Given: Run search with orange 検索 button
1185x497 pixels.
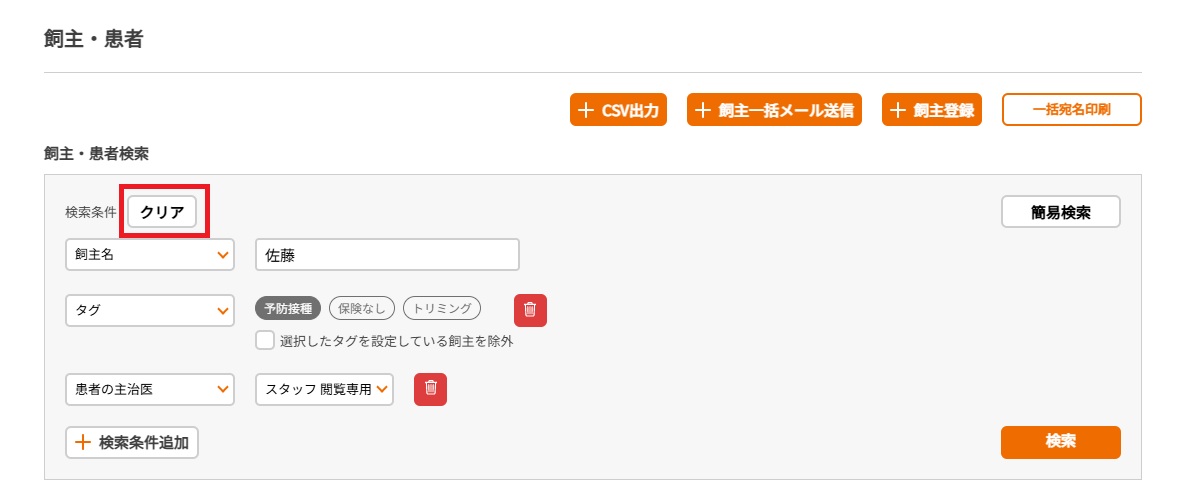Looking at the screenshot, I should 1060,443.
